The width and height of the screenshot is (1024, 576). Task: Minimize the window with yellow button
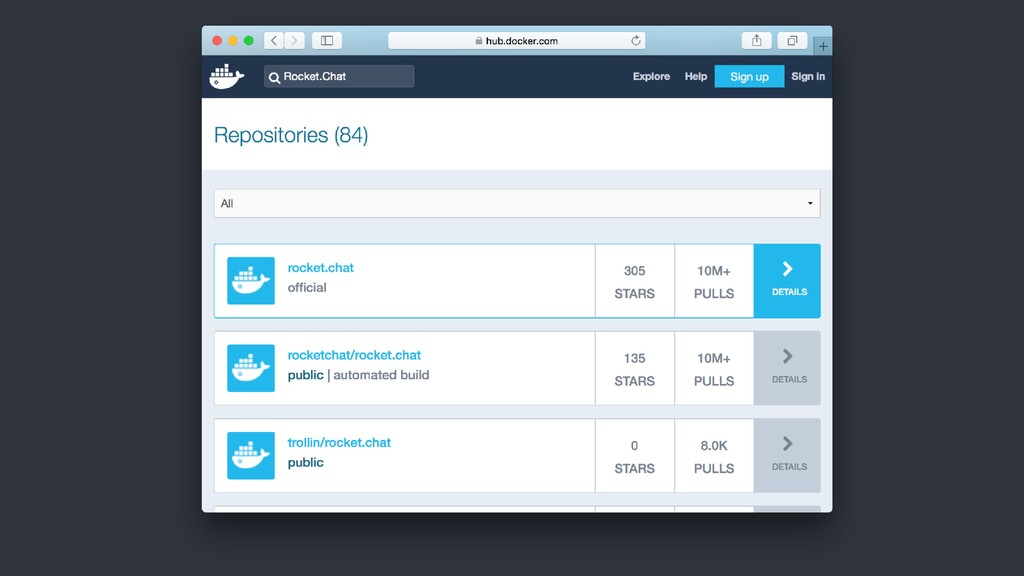[232, 40]
